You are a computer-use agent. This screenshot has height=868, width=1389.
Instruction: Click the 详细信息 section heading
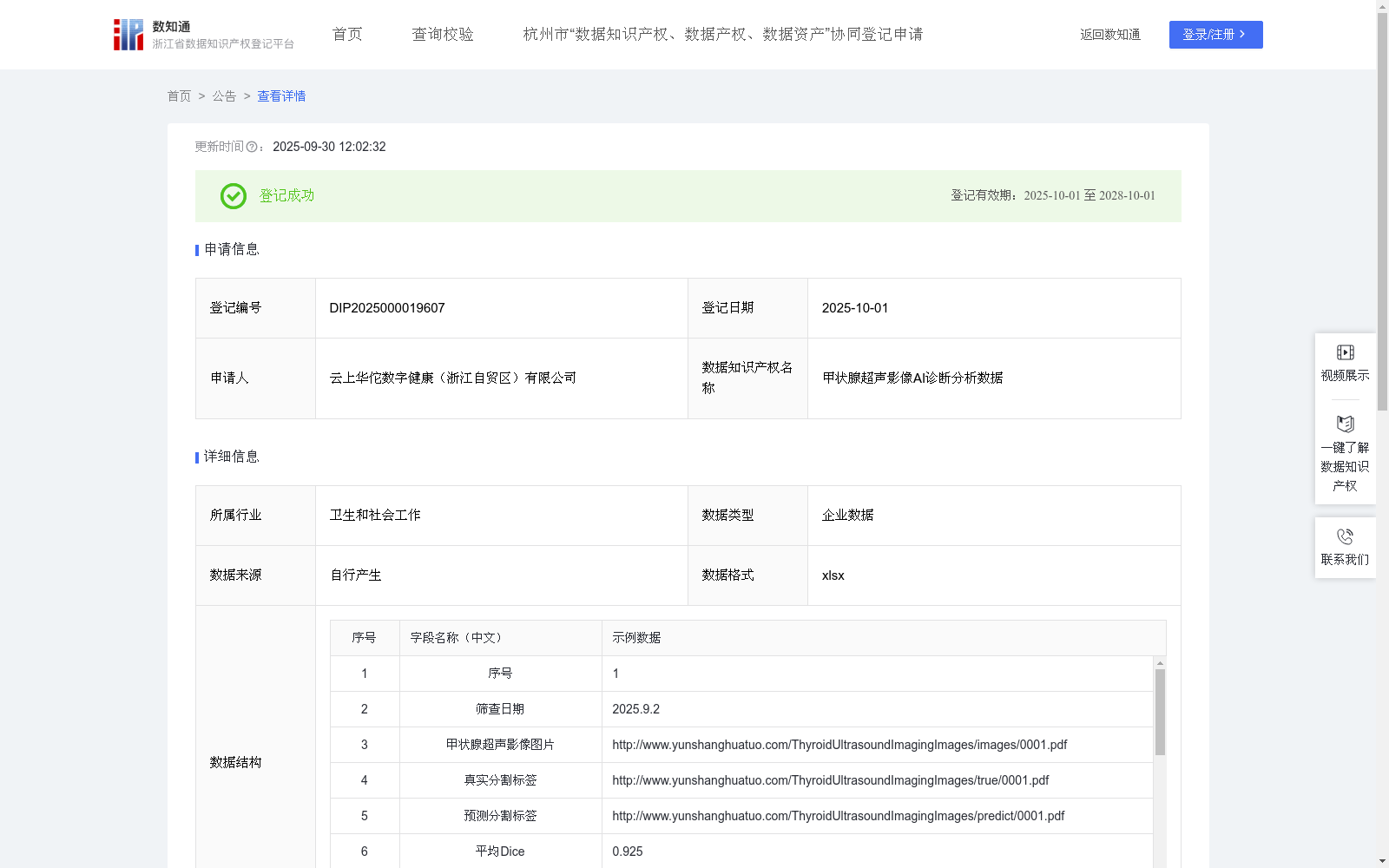(x=232, y=457)
